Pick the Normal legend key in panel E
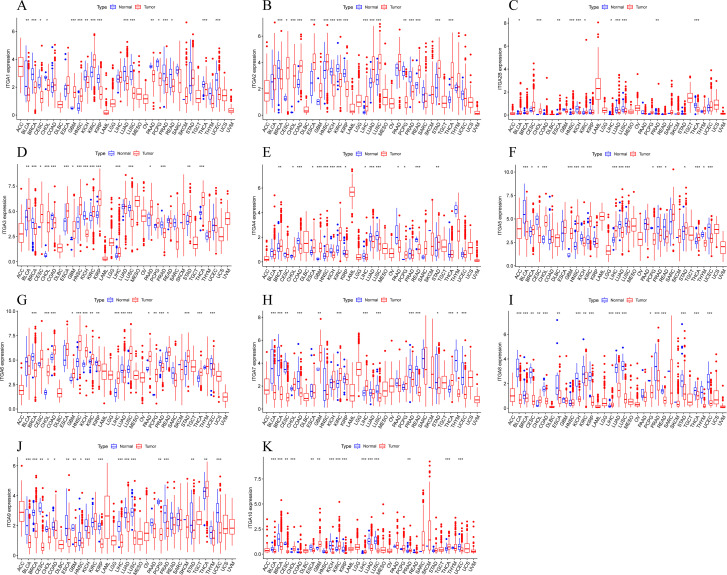Image resolution: width=727 pixels, height=575 pixels. pos(358,153)
